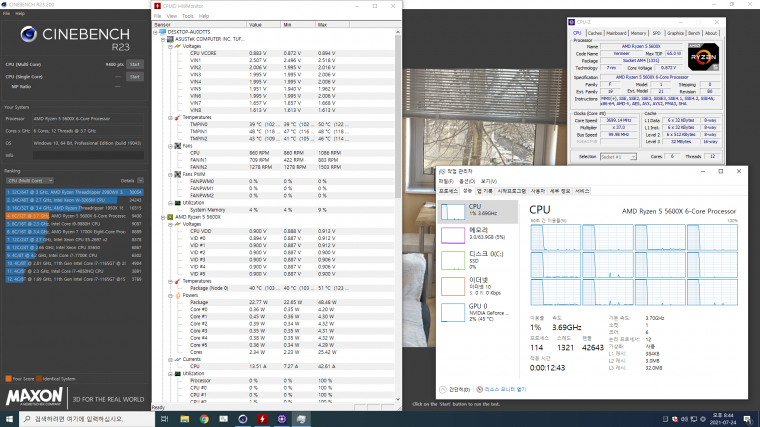Click the Windows taskbar search box

tap(87, 419)
